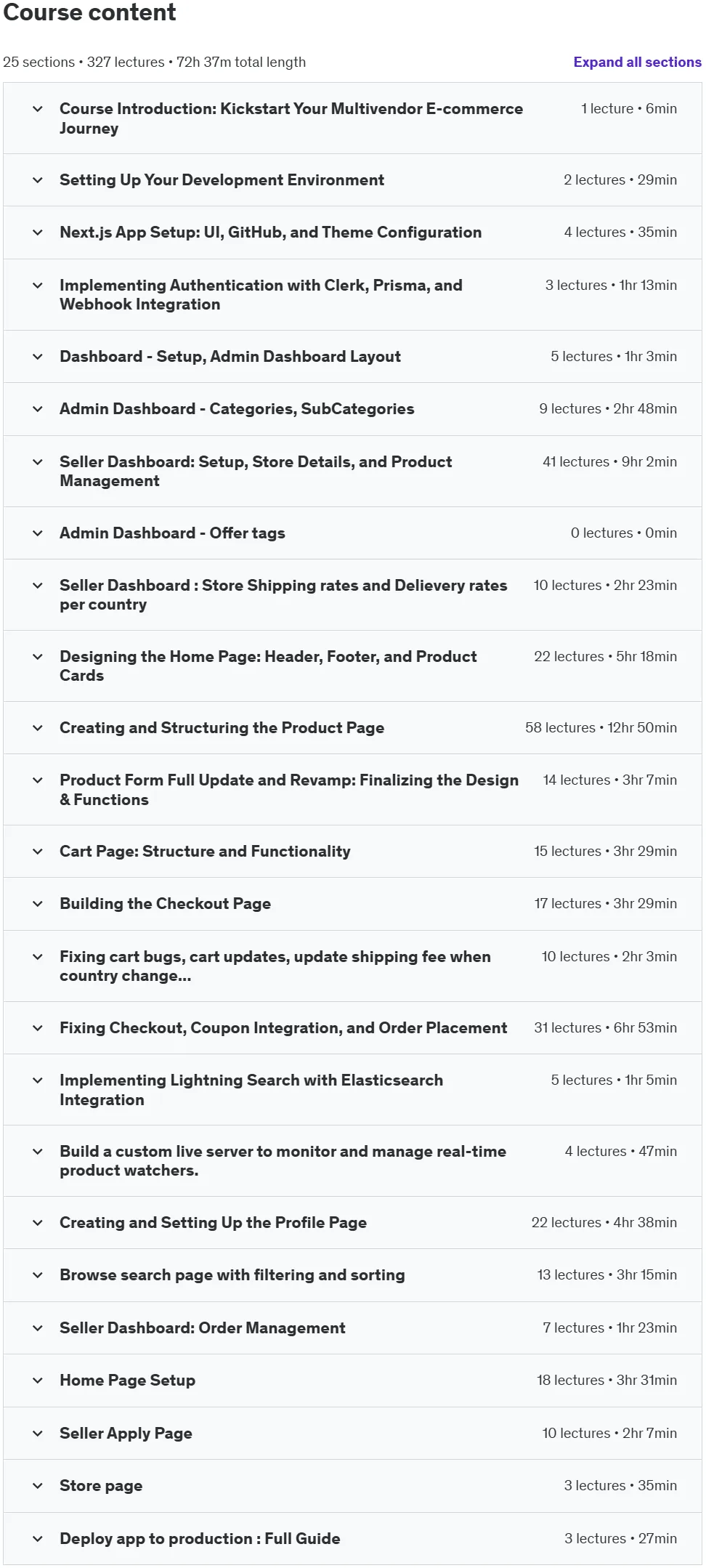Expand Deploy app to production : Full Guide
The height and width of the screenshot is (1568, 706).
(352, 1539)
